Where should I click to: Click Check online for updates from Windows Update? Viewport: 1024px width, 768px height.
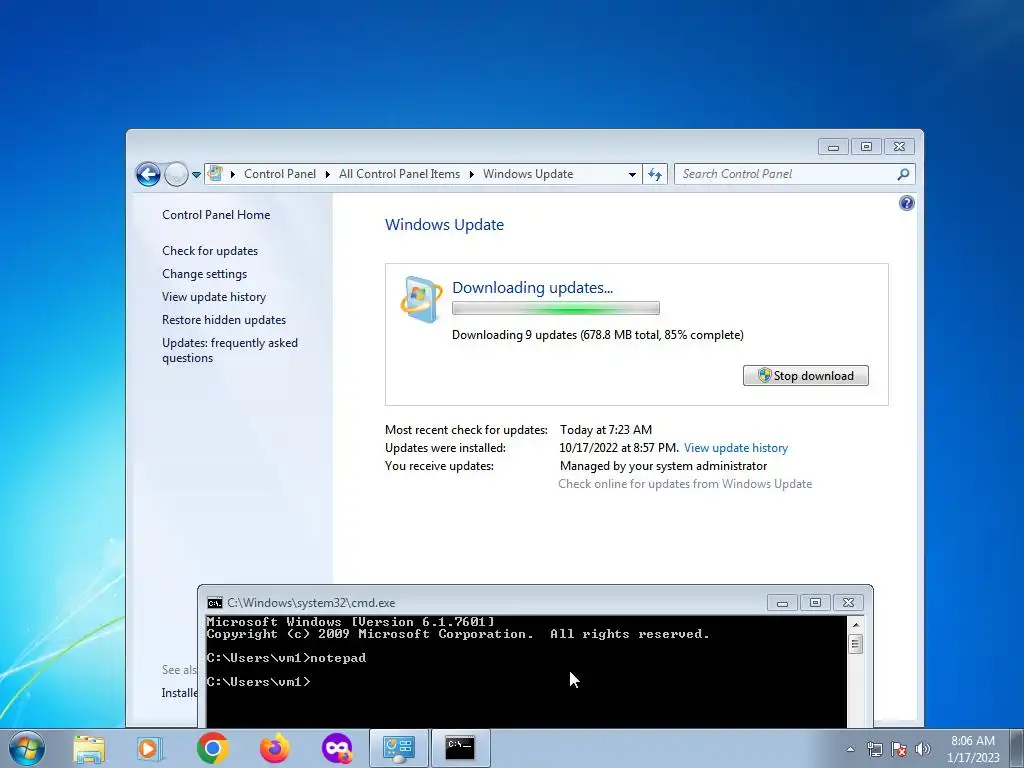(x=685, y=484)
